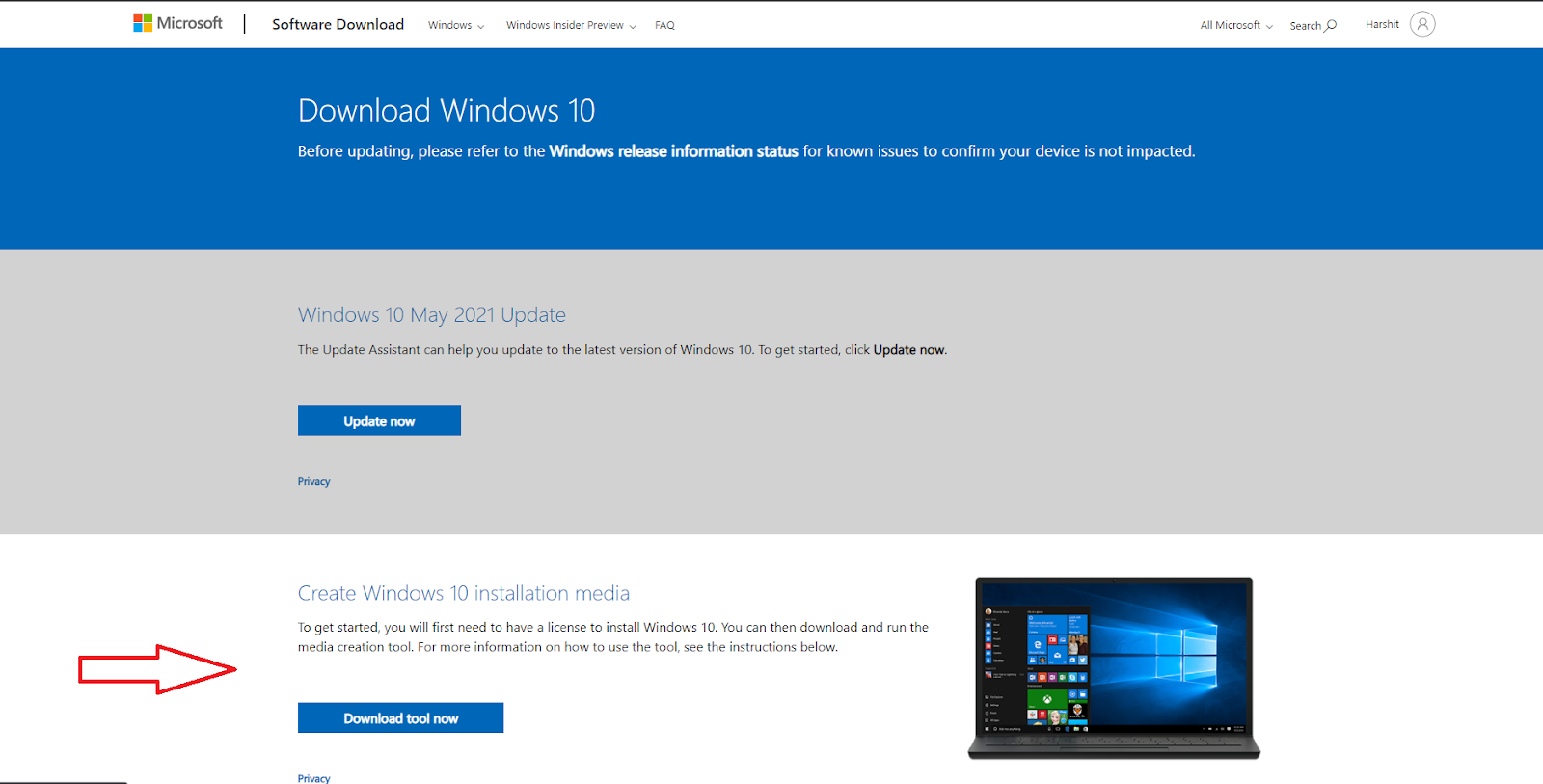Click the bold Update now text in the paragraph
Screen dimensions: 1543x784
(x=908, y=350)
